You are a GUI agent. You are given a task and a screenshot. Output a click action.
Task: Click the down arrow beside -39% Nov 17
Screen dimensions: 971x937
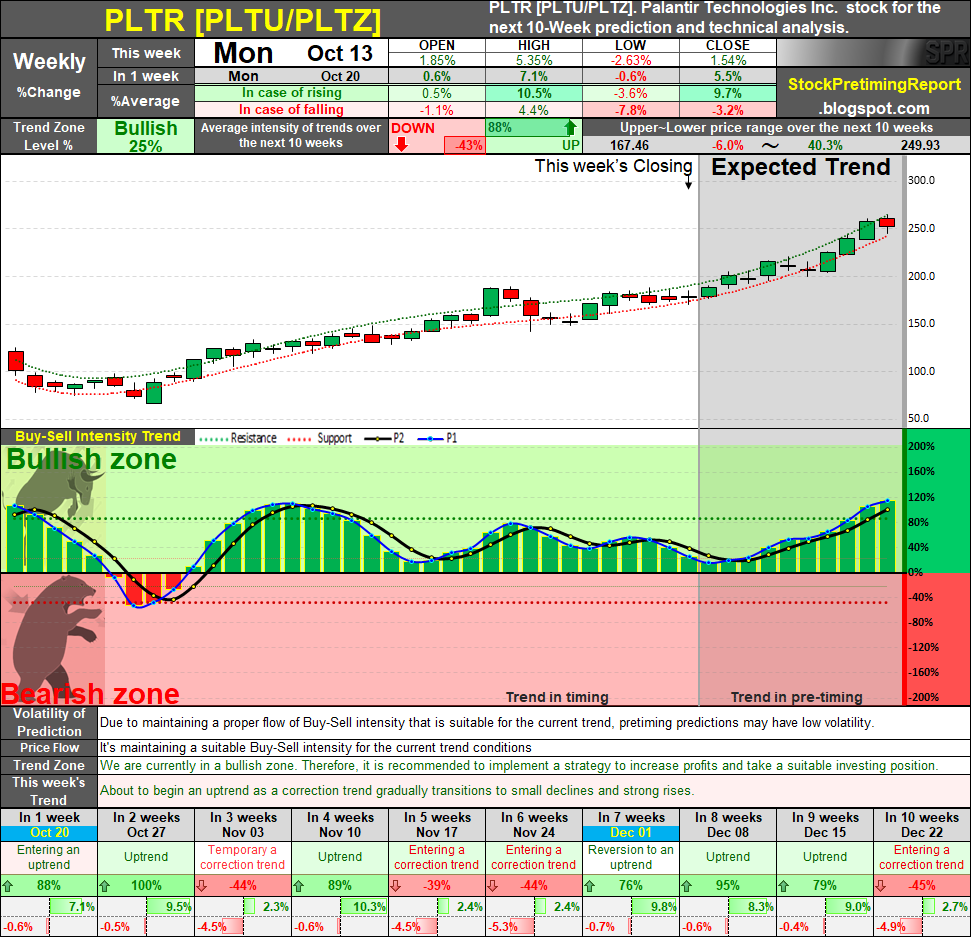396,886
